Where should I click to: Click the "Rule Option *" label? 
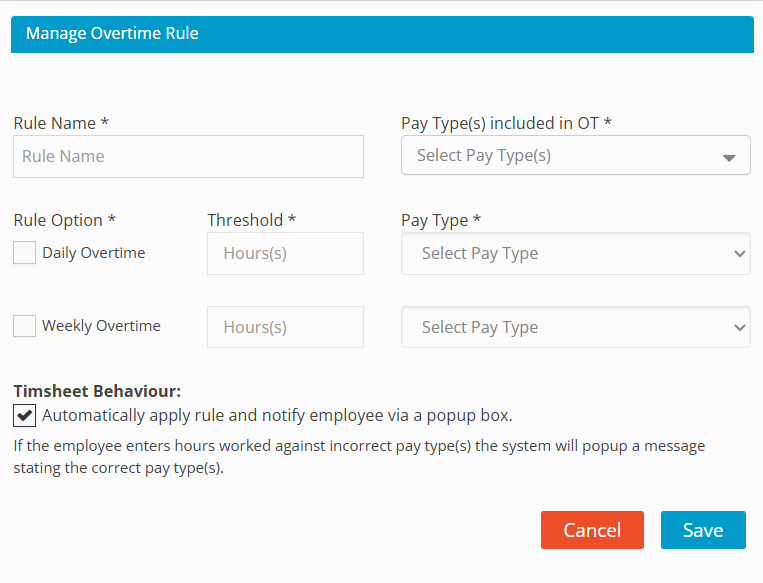click(65, 220)
